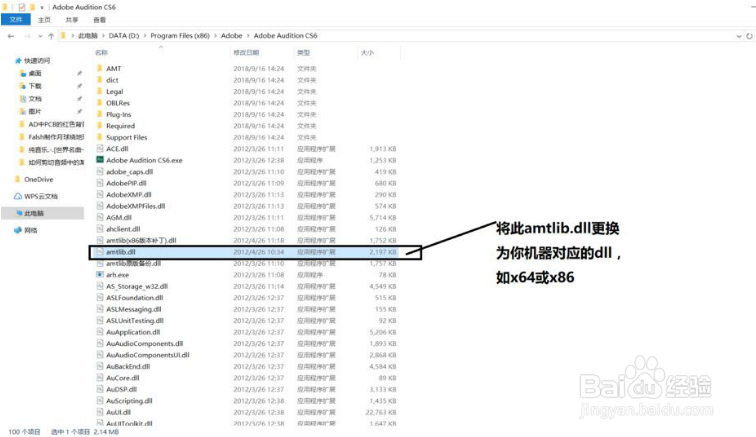This screenshot has height=437, width=756.
Task: Open 下载 in the navigation pane
Action: click(x=35, y=86)
